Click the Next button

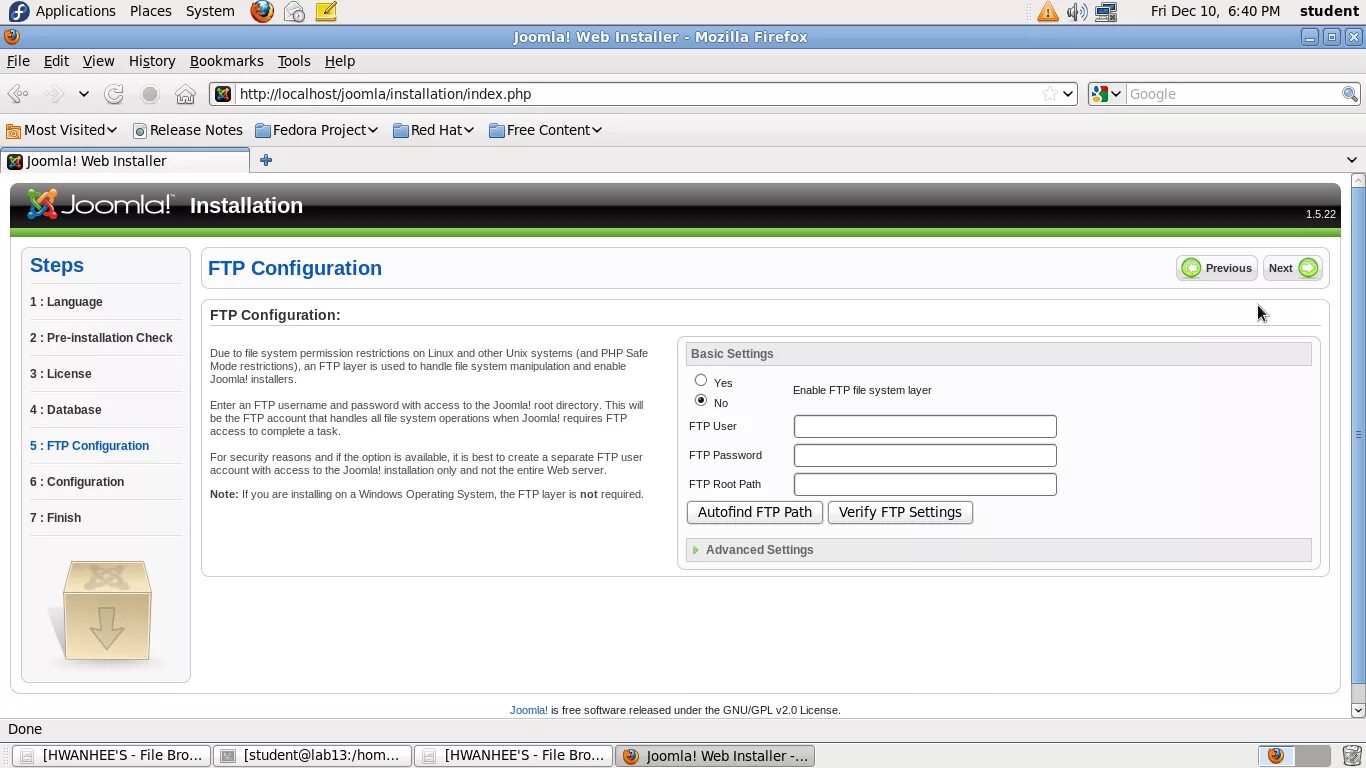coord(1293,268)
